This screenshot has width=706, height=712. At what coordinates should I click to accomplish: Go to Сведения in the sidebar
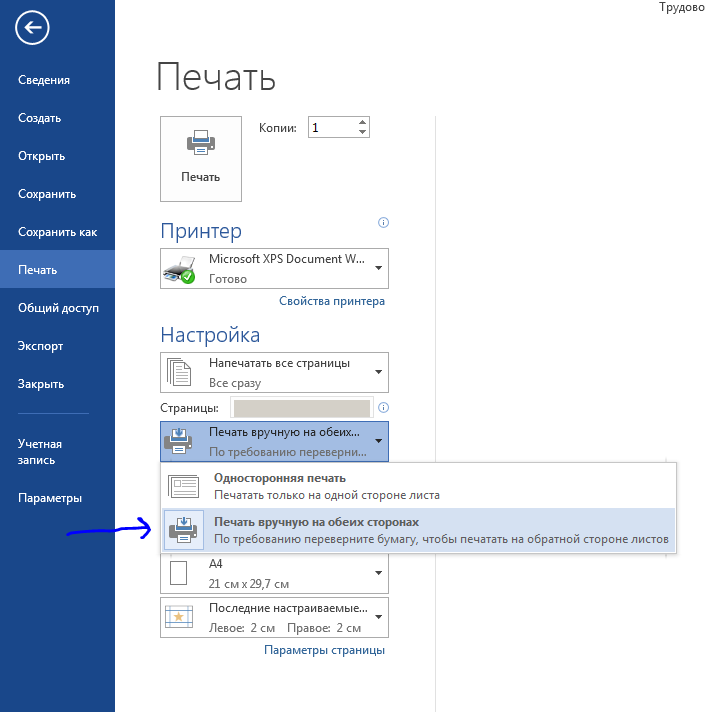pyautogui.click(x=44, y=80)
